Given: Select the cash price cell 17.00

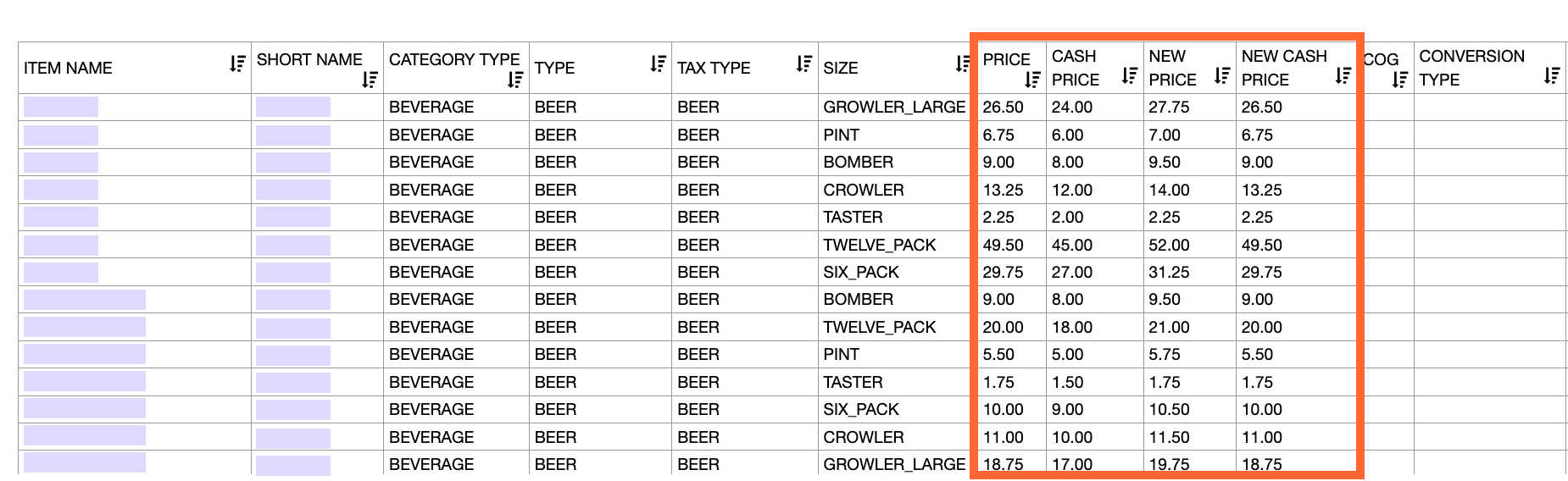Looking at the screenshot, I should click(1072, 464).
